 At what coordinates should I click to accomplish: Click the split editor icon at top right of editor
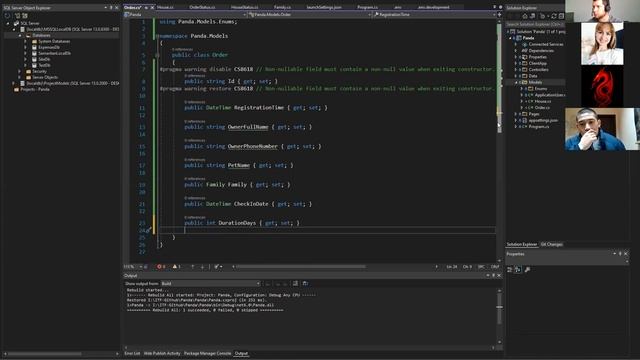pyautogui.click(x=500, y=14)
